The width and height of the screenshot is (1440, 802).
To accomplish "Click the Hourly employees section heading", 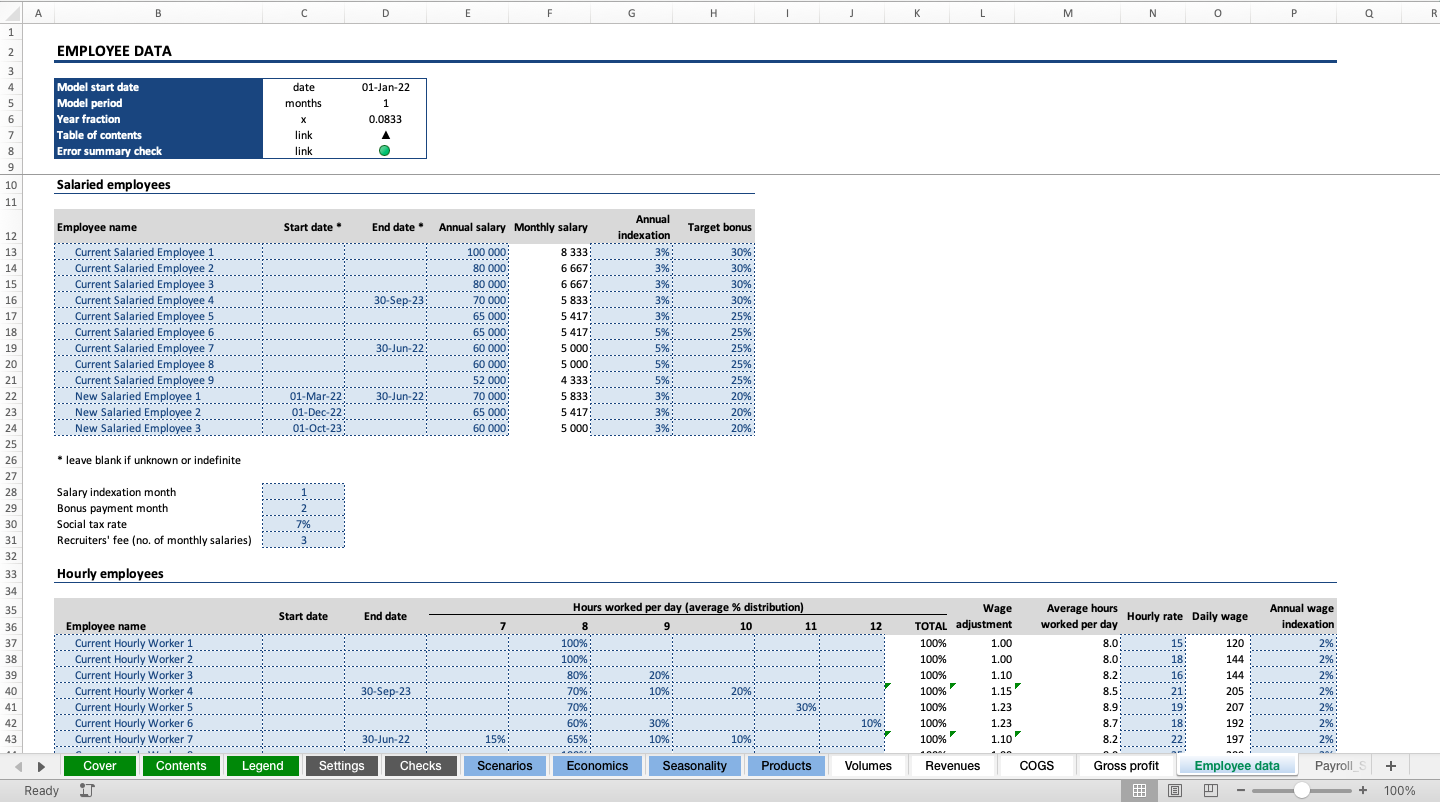I will [110, 574].
